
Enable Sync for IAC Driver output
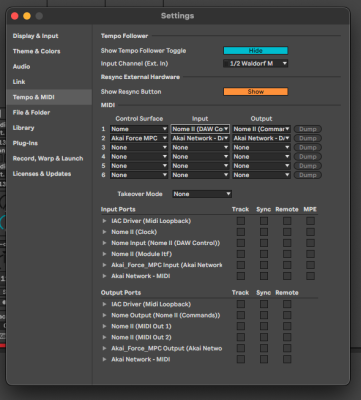[x=264, y=304]
